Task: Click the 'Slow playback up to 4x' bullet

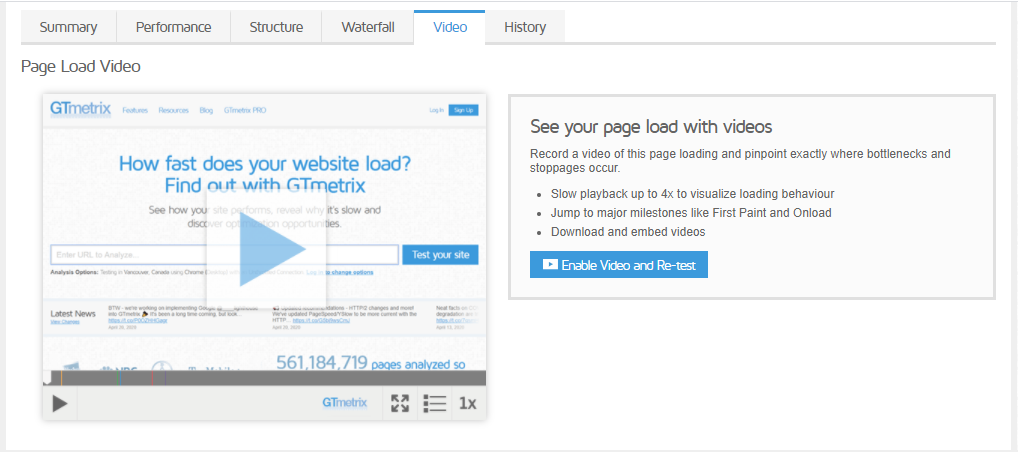Action: [x=693, y=194]
